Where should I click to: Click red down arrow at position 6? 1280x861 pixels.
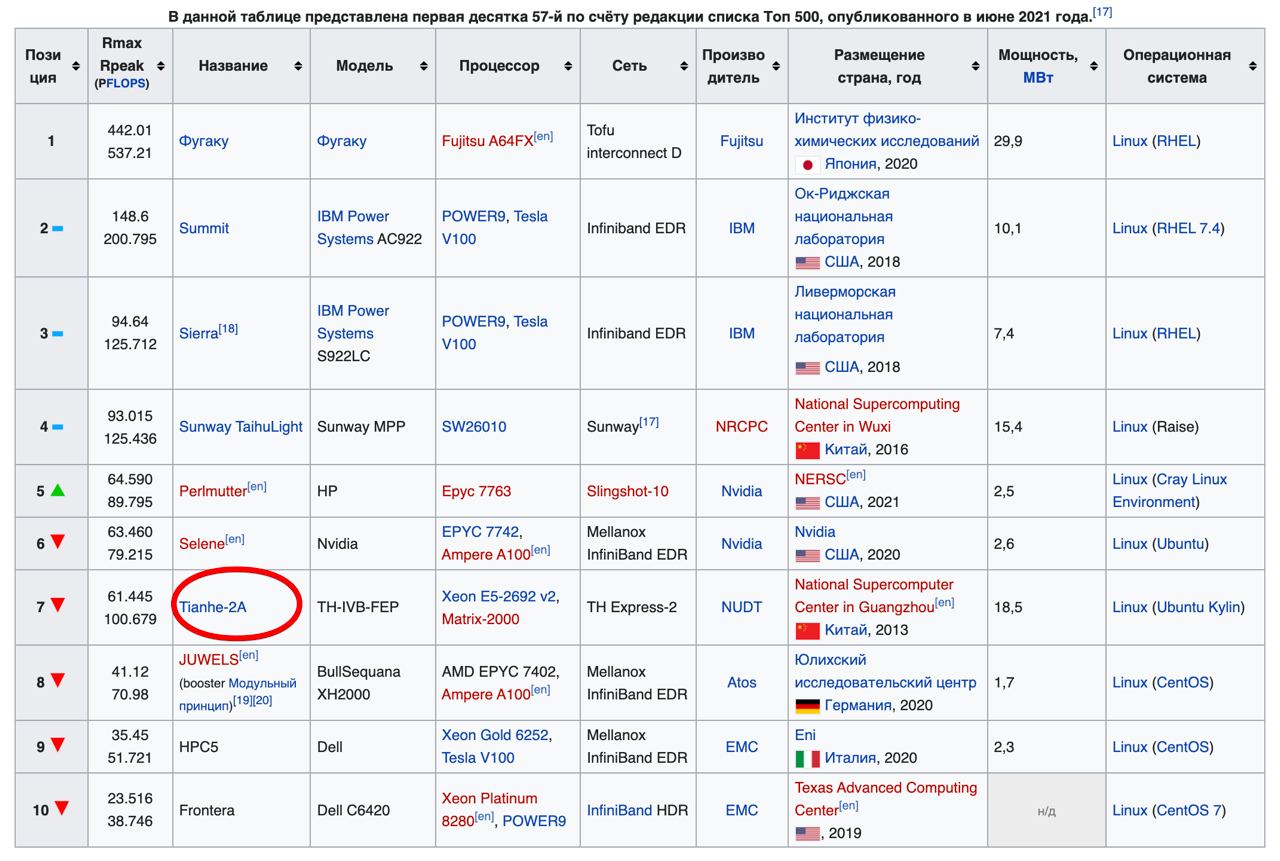click(58, 542)
